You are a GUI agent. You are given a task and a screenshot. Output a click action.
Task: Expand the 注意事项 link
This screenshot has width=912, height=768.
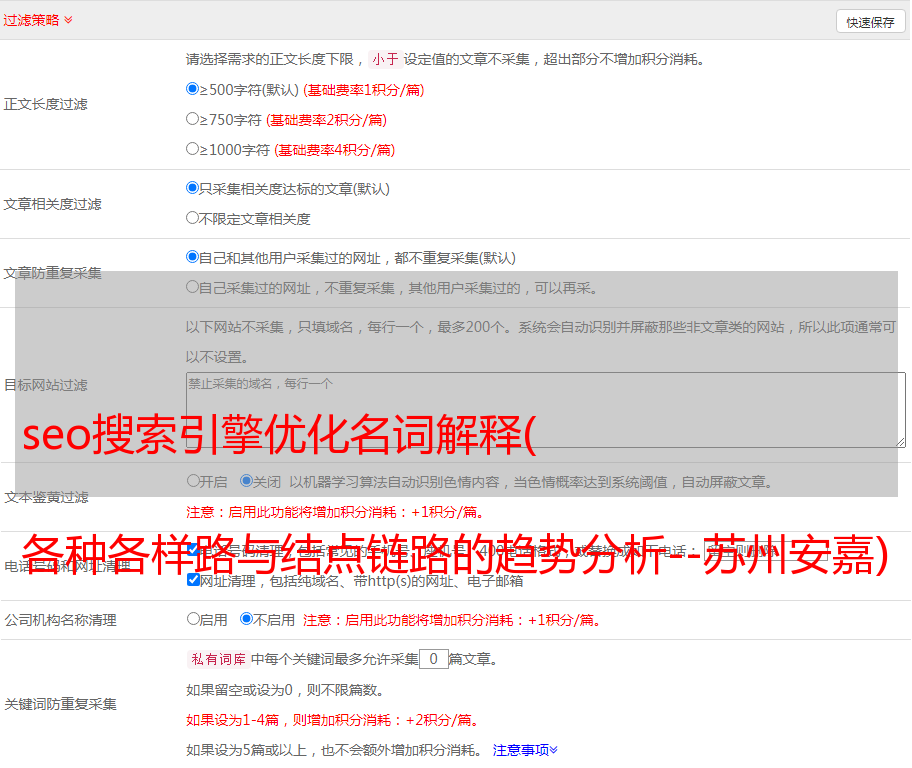point(525,750)
